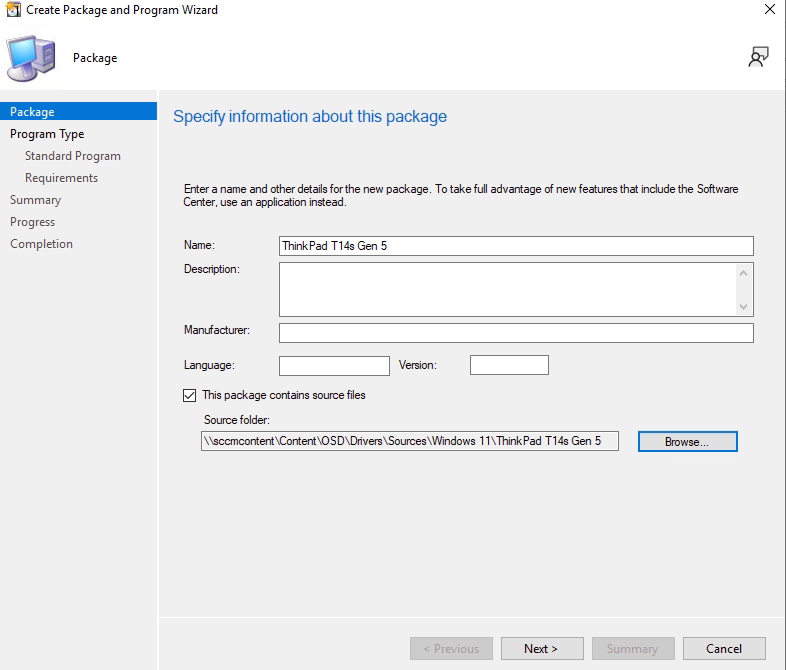Click the 'Package' header title text
This screenshot has height=670, width=786.
95,58
